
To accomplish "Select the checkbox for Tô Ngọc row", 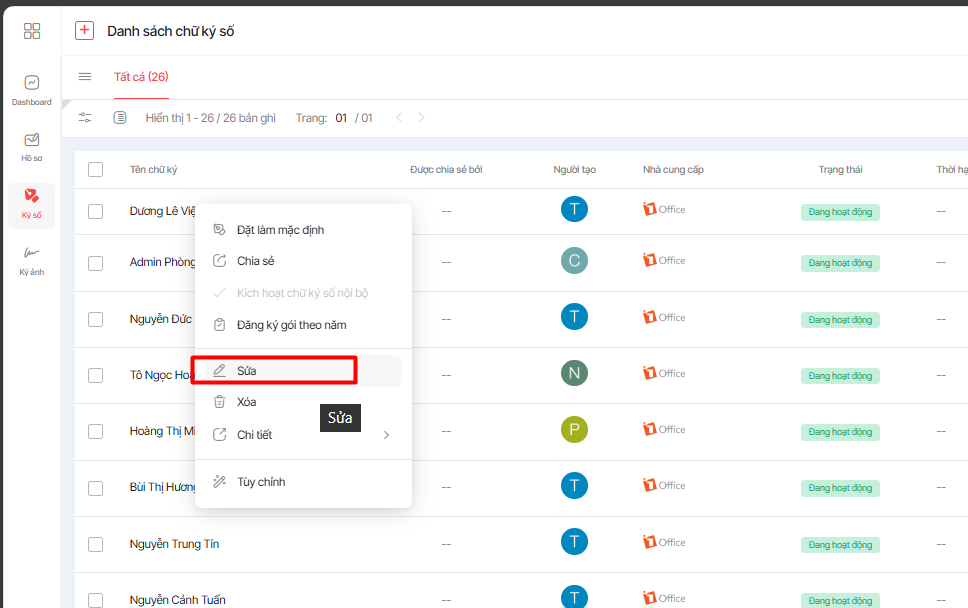I will pyautogui.click(x=95, y=376).
